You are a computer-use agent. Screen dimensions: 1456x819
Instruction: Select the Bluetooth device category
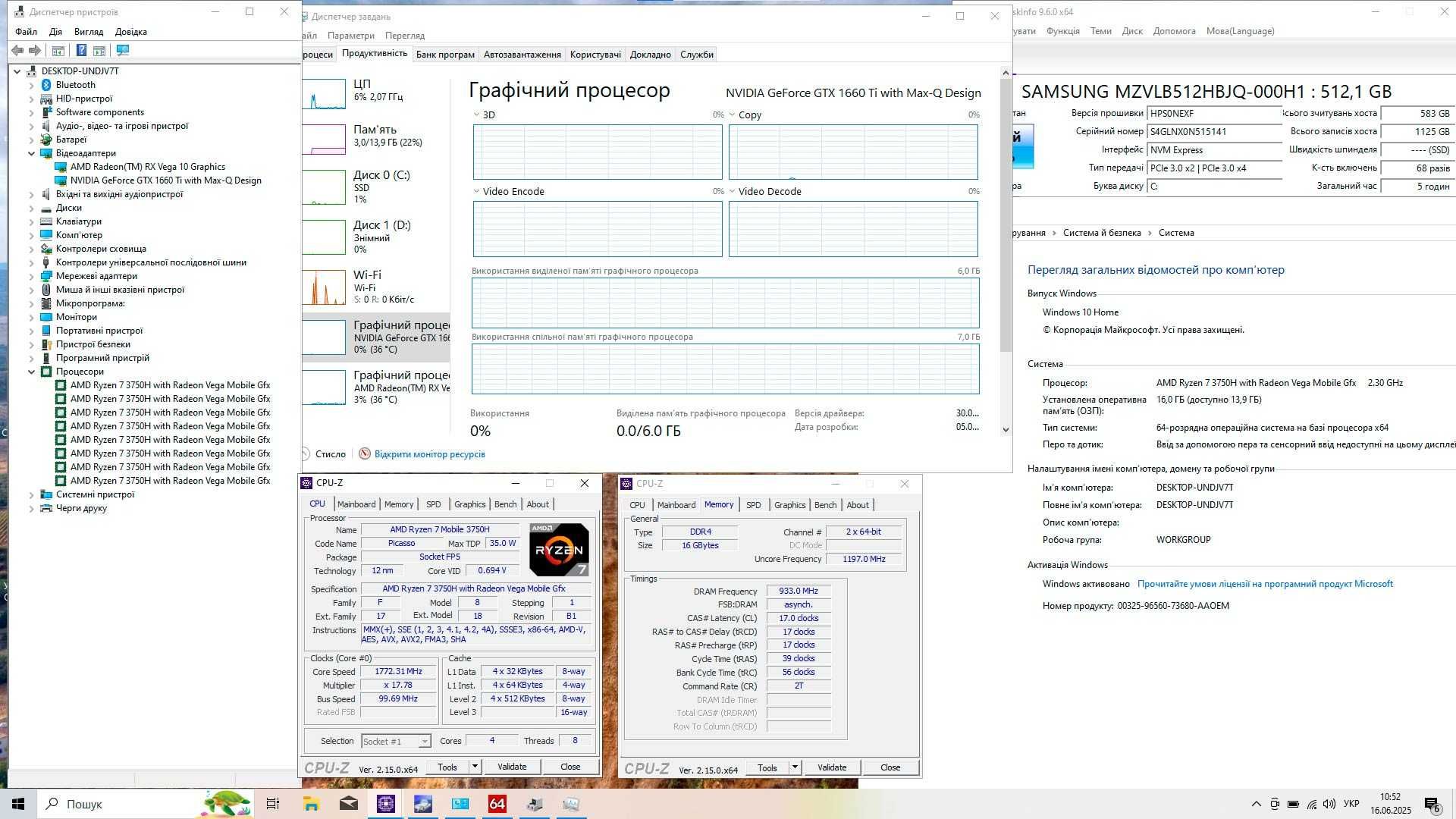75,85
